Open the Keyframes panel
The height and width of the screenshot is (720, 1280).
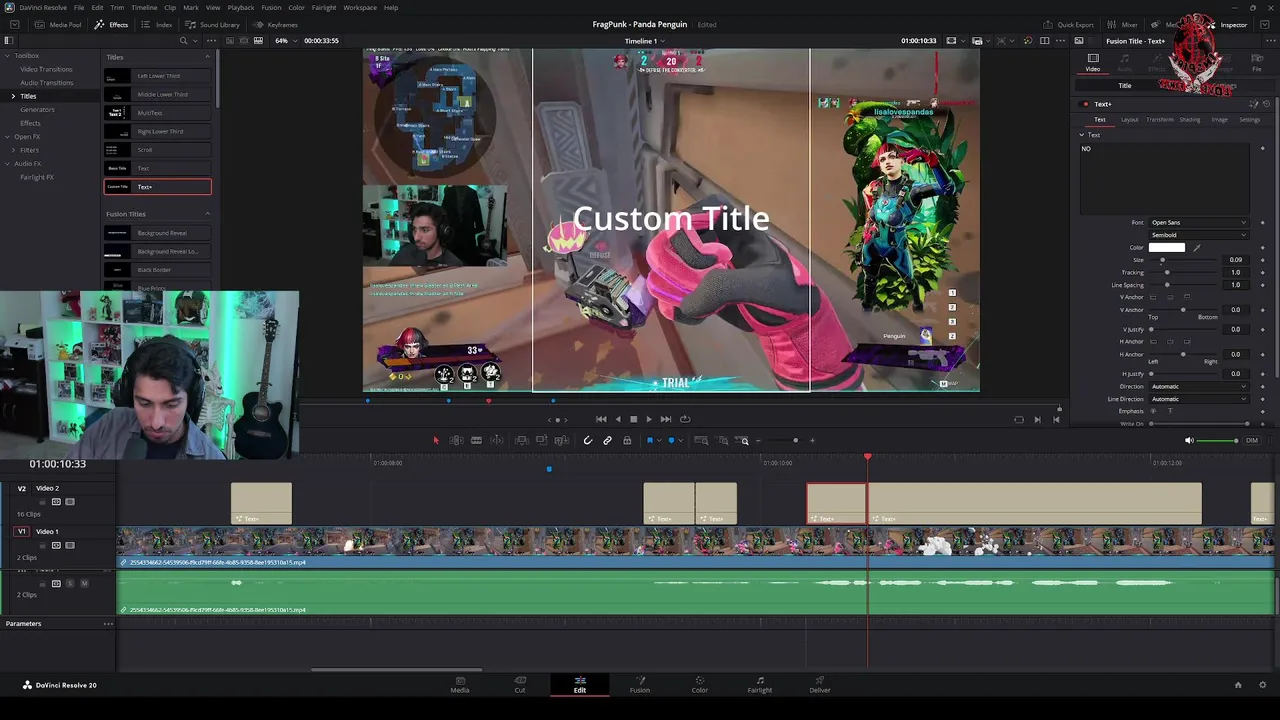point(276,25)
